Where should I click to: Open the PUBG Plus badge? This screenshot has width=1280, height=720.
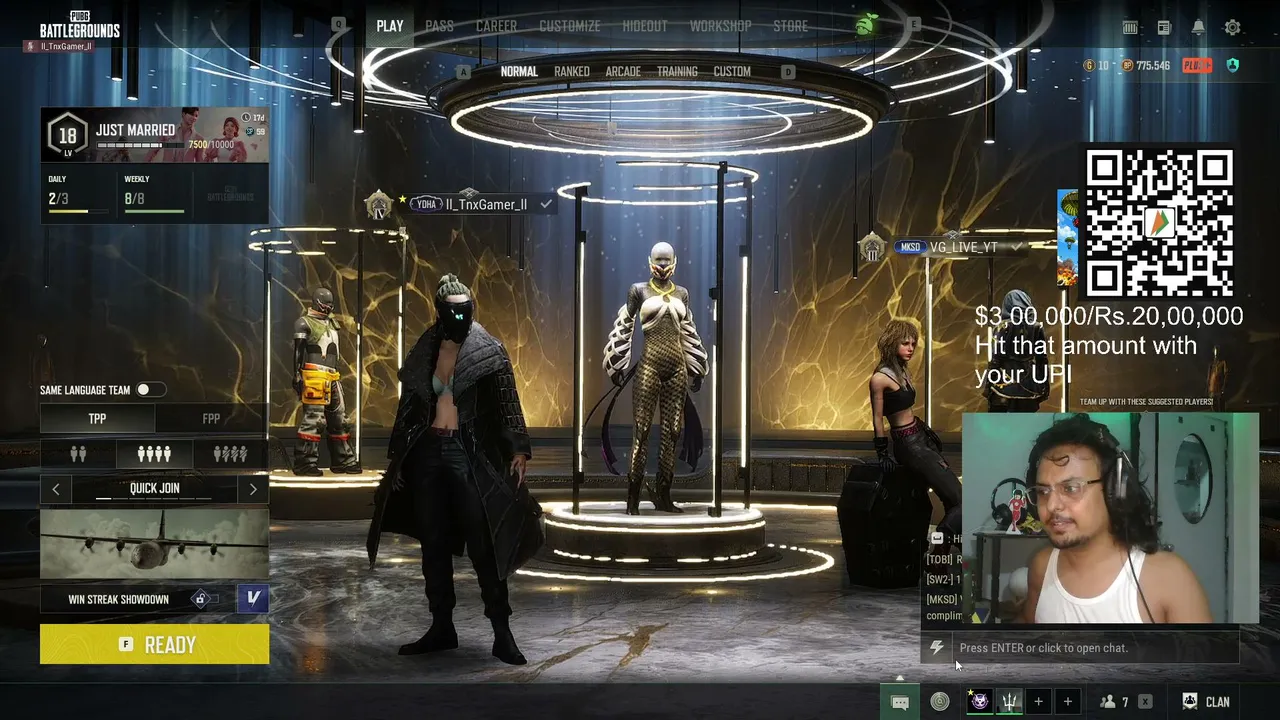[1197, 65]
